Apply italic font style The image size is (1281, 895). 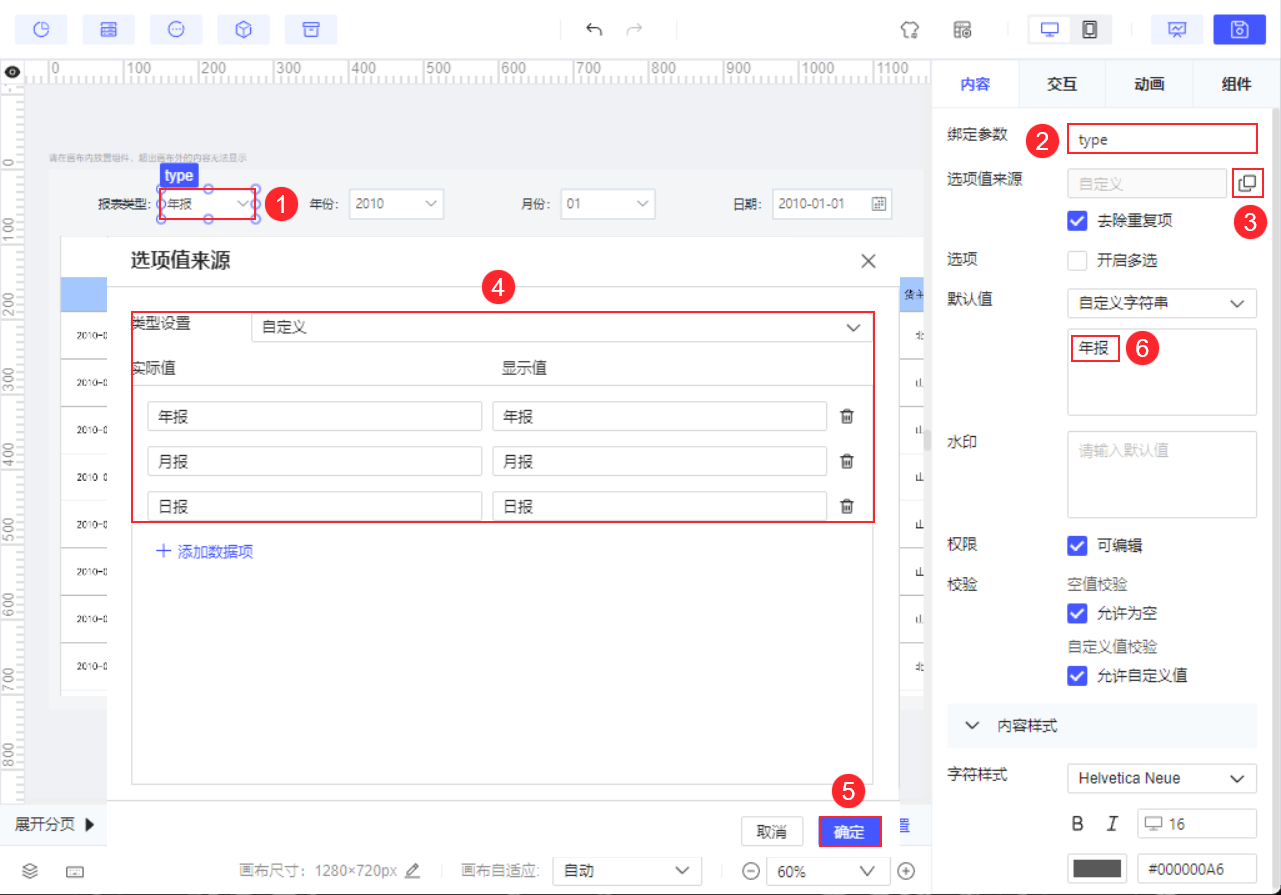pos(1112,824)
